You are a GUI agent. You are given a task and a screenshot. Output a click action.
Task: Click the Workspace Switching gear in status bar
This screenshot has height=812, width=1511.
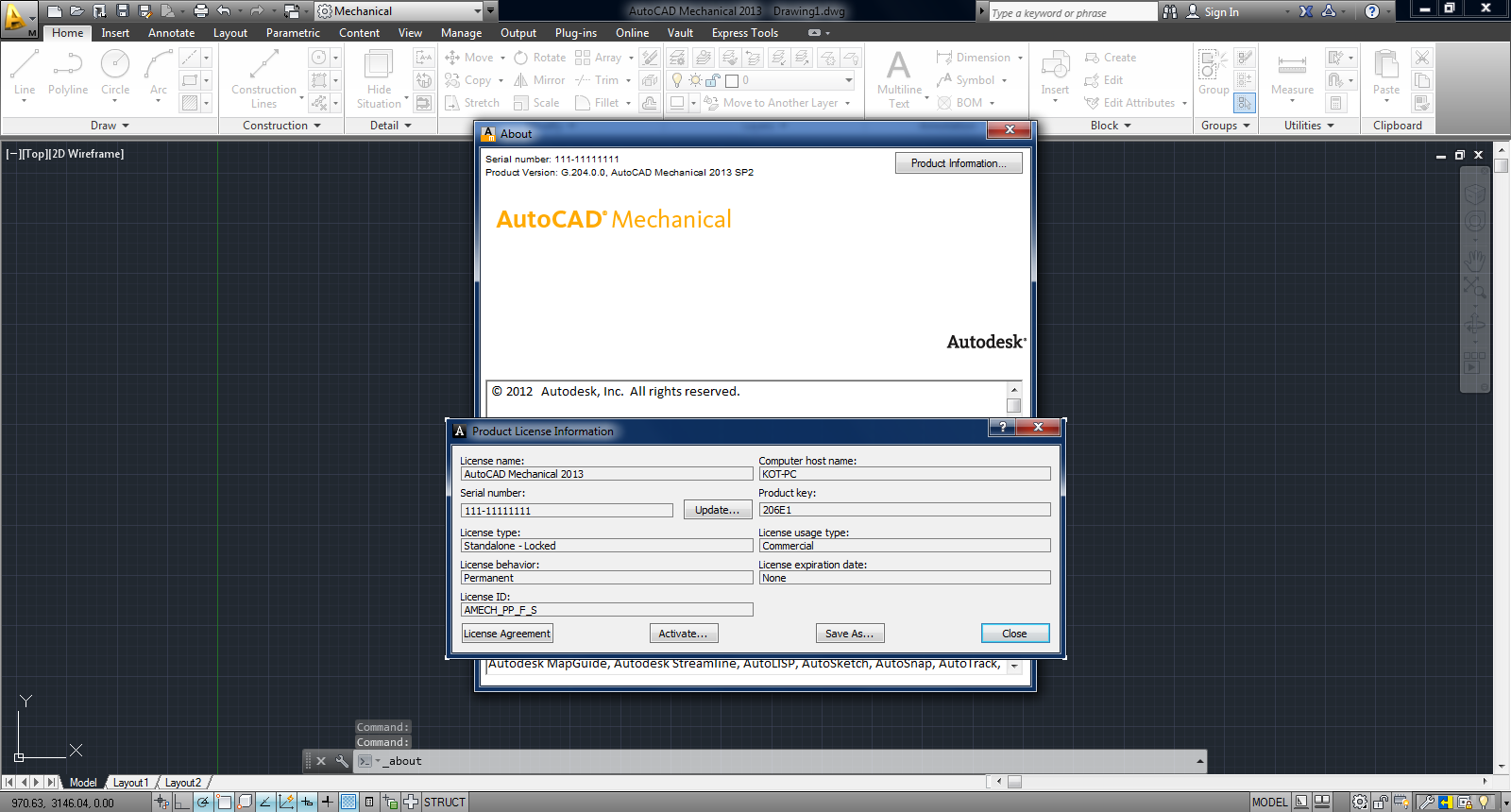(x=1359, y=803)
